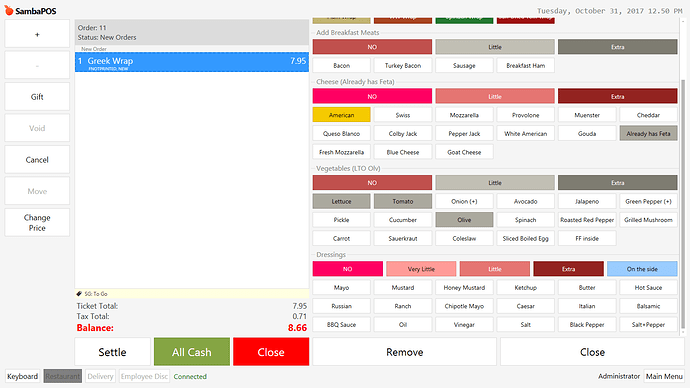Choose the blue On the side dressing
Screen dimensions: 690x388
642,269
